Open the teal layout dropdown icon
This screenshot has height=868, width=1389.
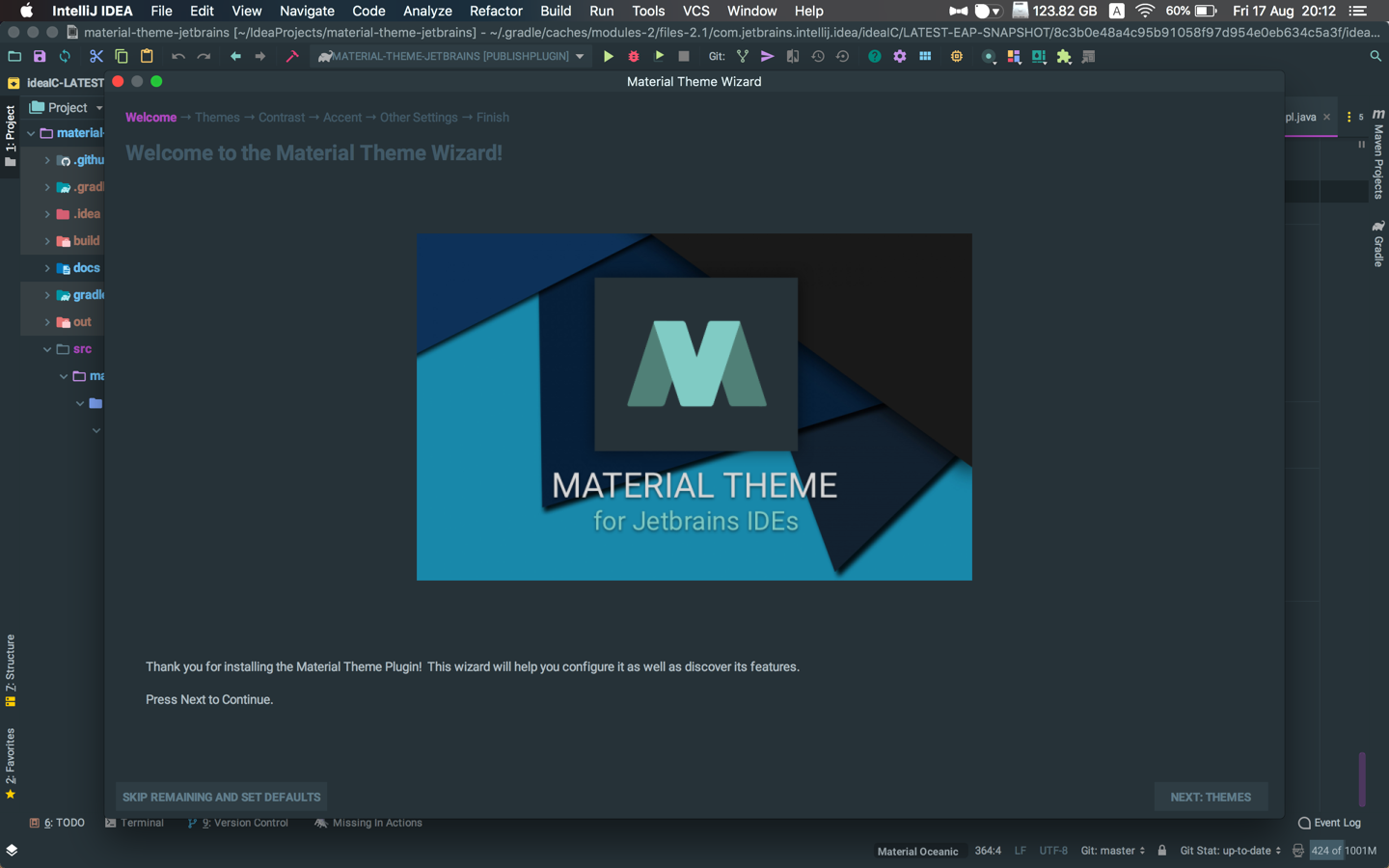click(1039, 57)
